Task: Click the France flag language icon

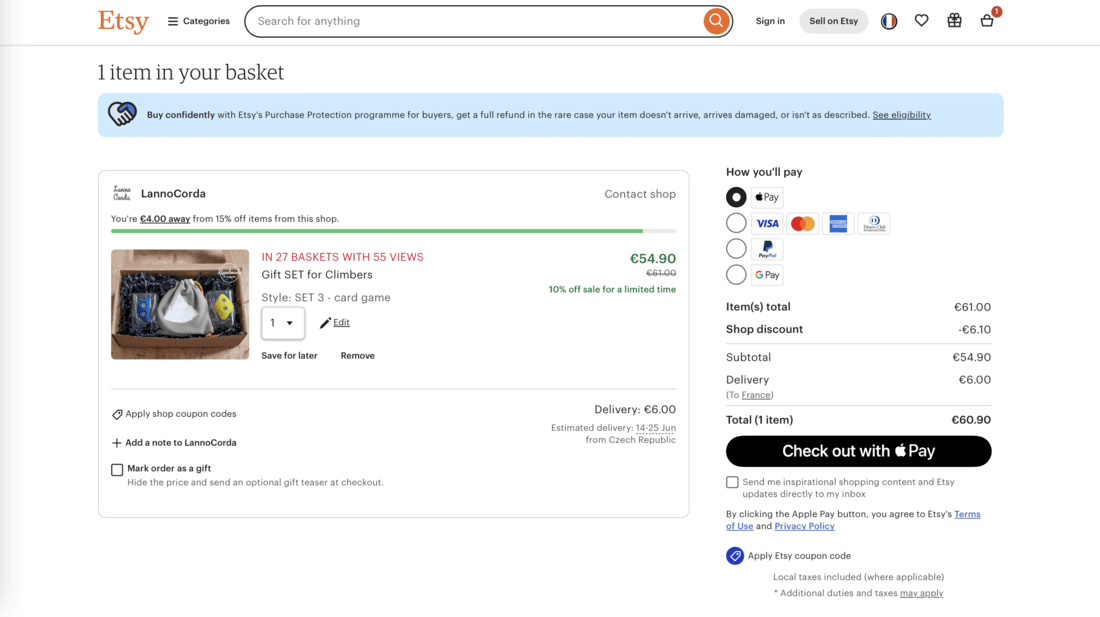Action: (x=888, y=20)
